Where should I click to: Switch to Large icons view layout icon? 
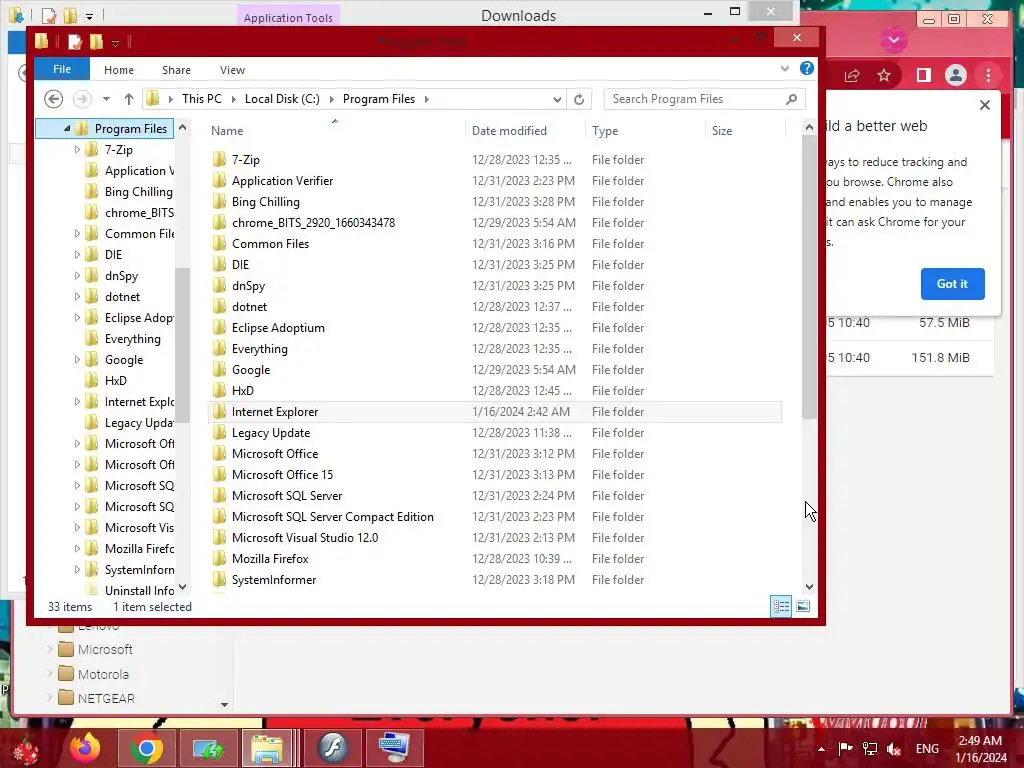point(803,606)
